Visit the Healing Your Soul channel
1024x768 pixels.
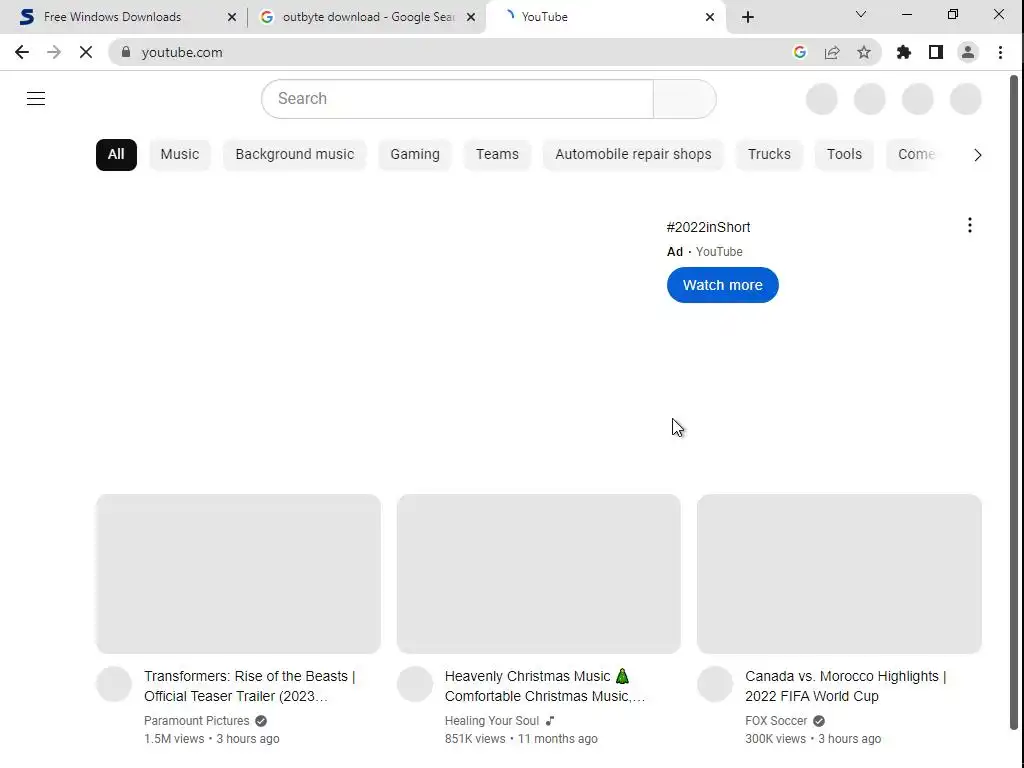pos(492,721)
